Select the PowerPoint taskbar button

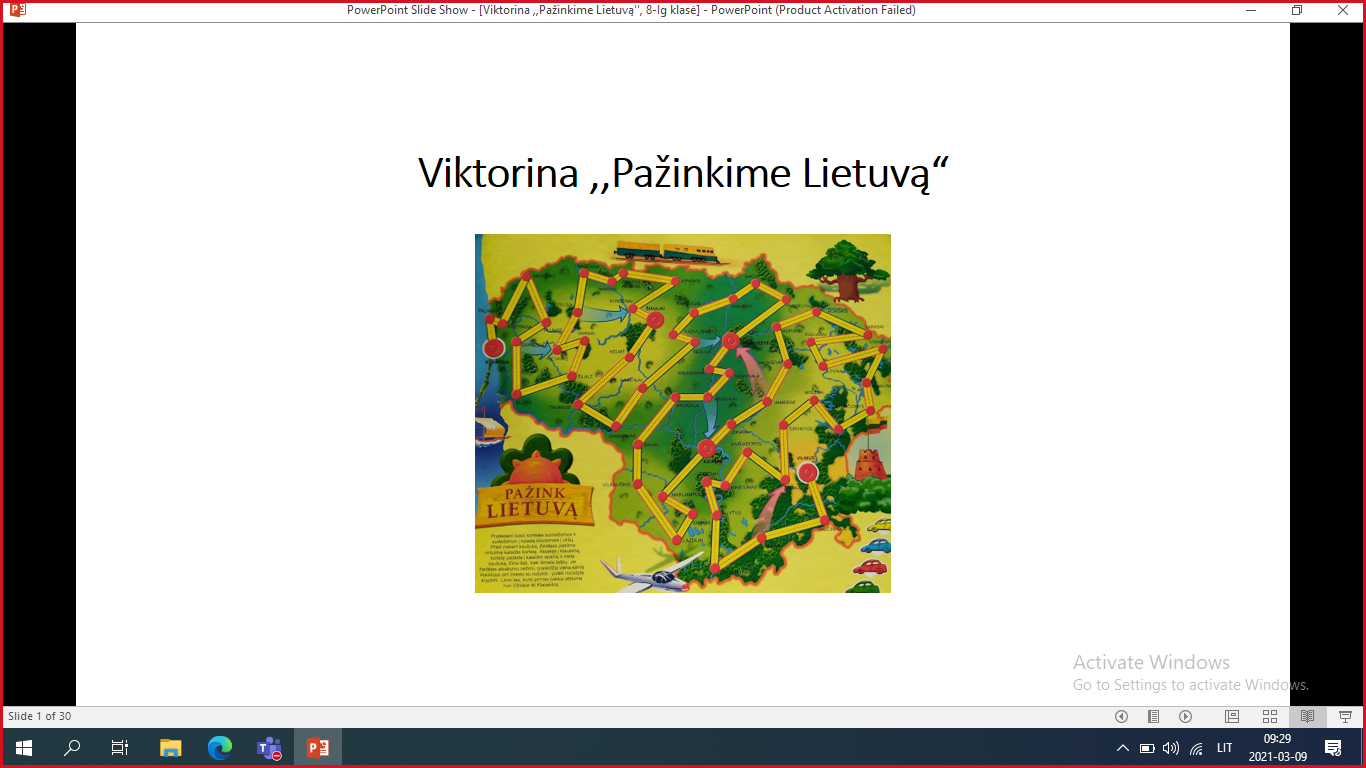click(x=318, y=747)
